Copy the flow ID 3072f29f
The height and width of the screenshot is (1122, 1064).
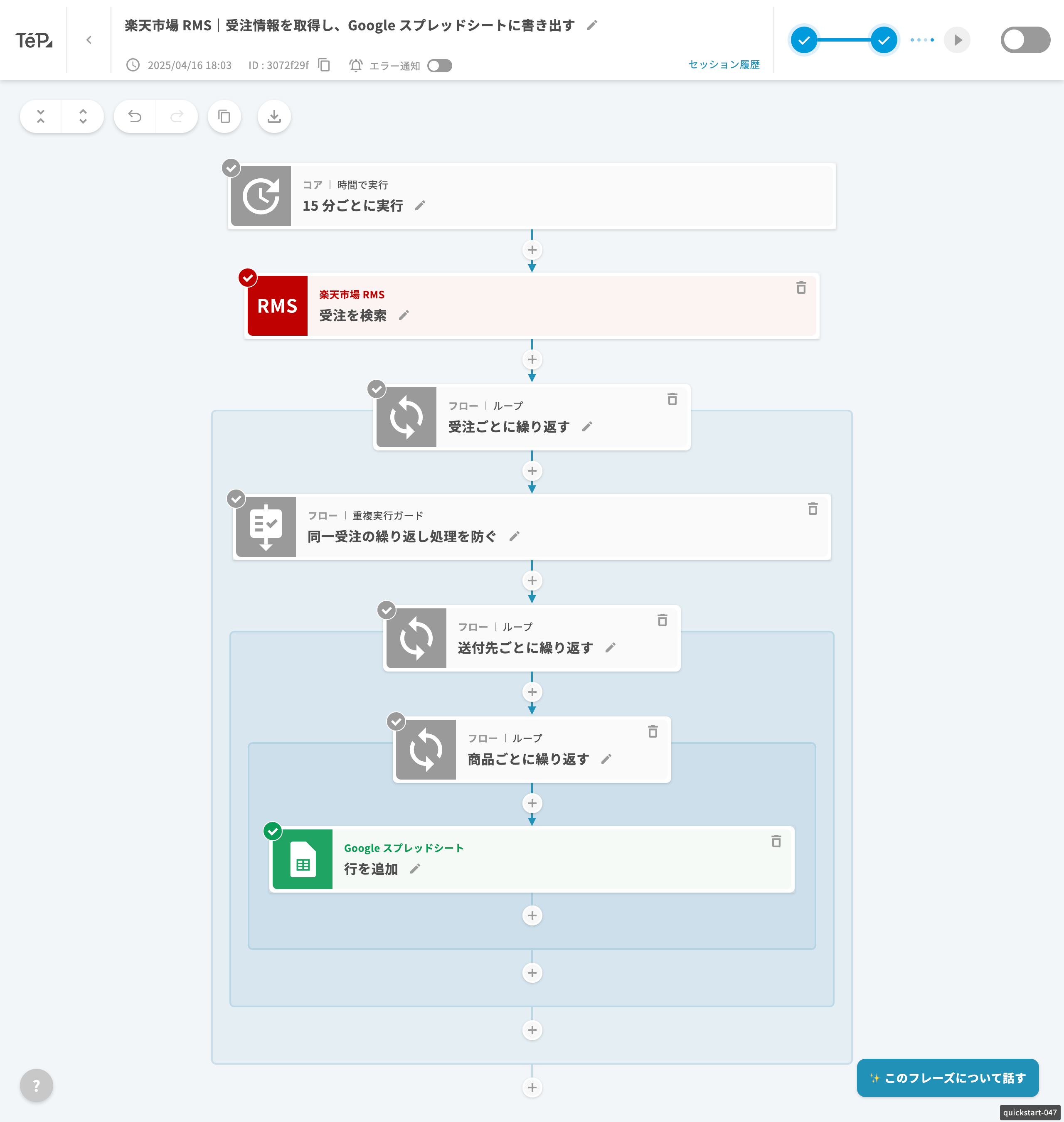[x=325, y=65]
